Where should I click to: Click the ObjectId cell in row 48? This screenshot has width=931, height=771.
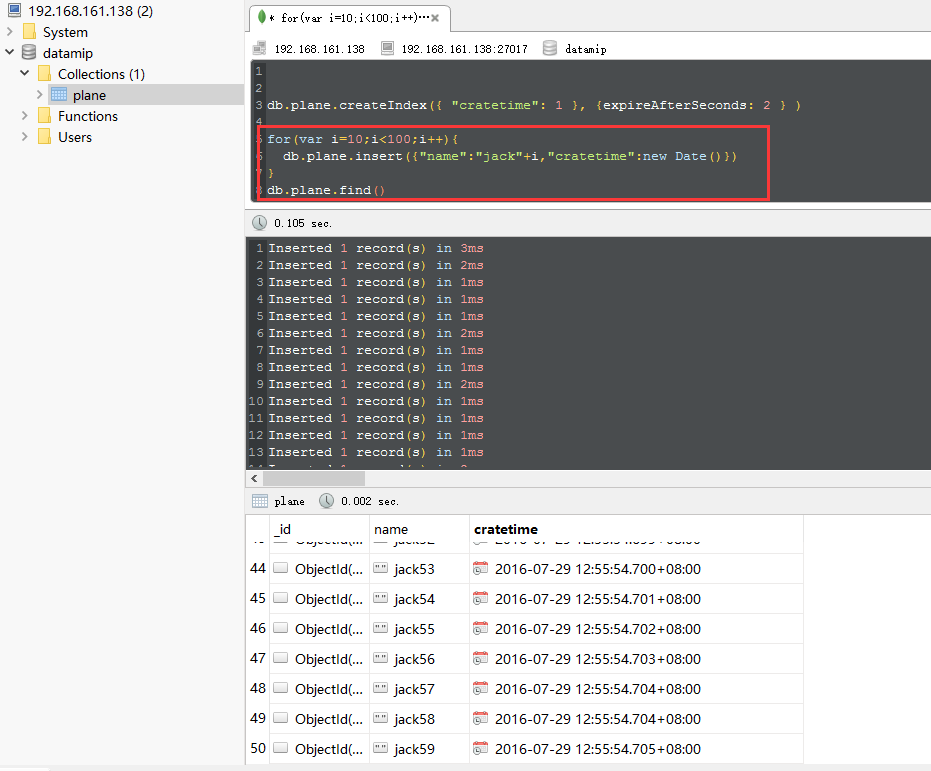pos(319,688)
